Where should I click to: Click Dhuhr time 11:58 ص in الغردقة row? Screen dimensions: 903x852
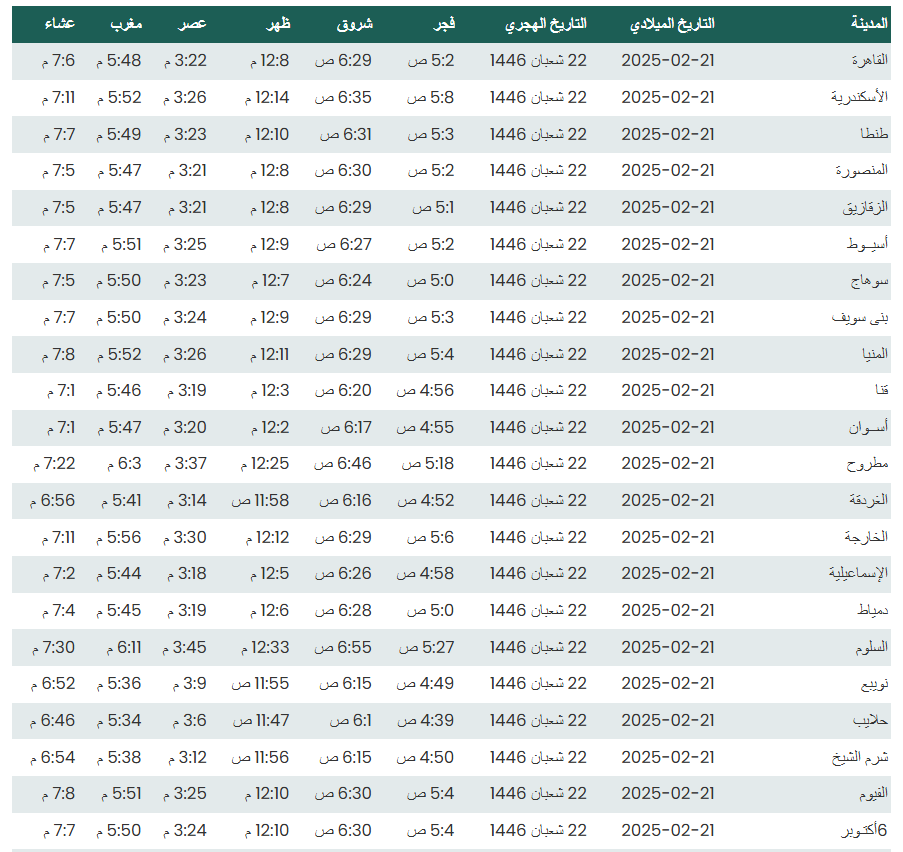[x=260, y=501]
